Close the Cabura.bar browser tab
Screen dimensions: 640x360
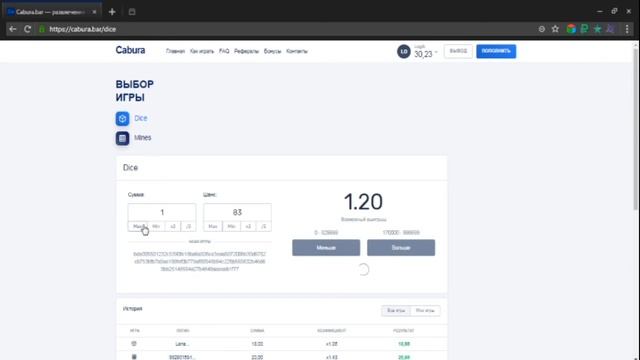[x=94, y=12]
